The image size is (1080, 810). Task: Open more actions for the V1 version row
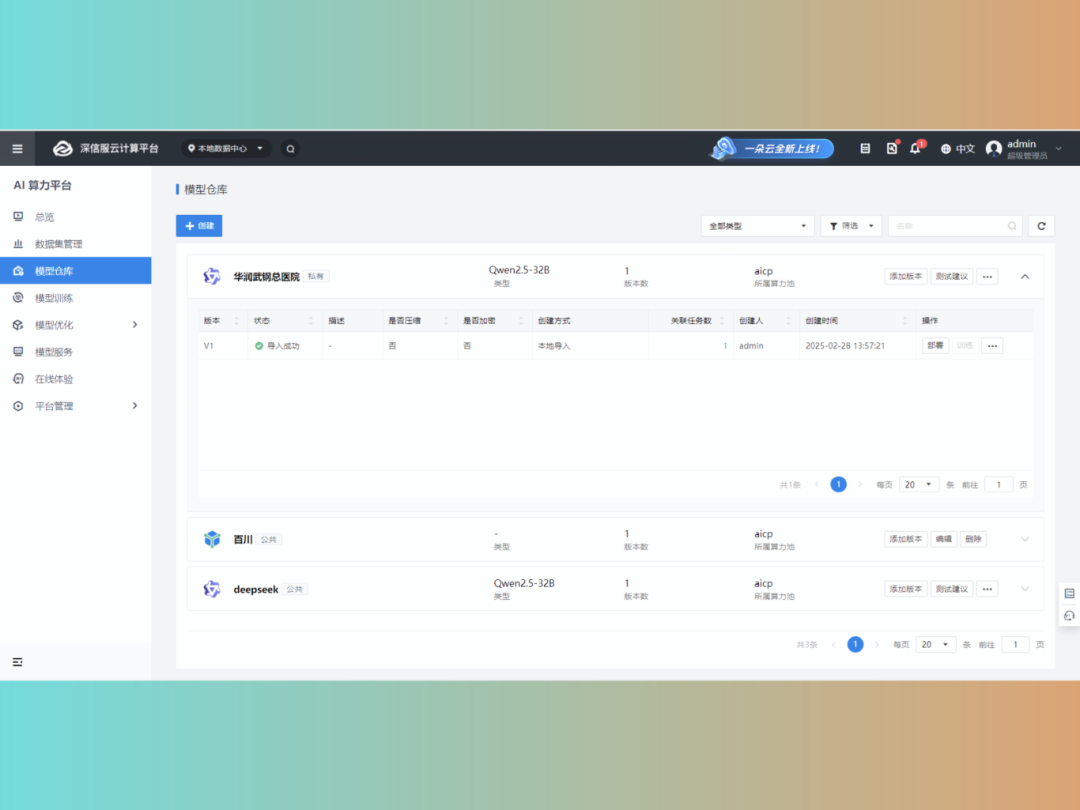click(x=992, y=346)
